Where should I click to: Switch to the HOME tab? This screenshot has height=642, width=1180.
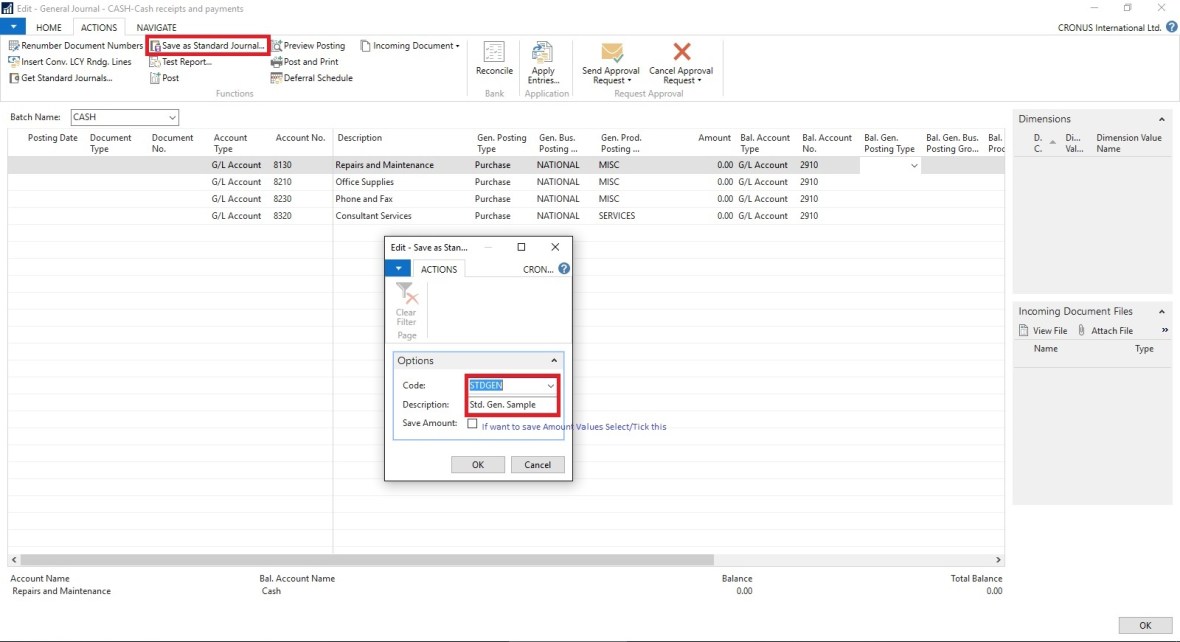coord(48,28)
